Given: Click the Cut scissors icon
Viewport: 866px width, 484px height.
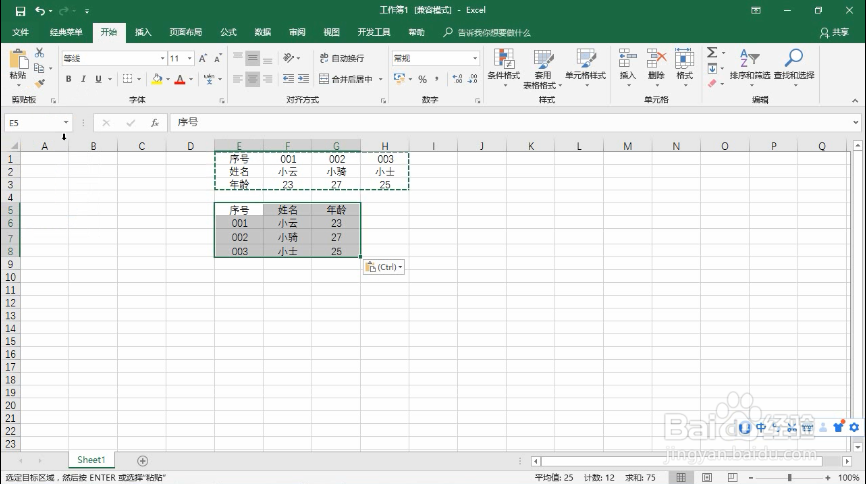Looking at the screenshot, I should (x=39, y=52).
